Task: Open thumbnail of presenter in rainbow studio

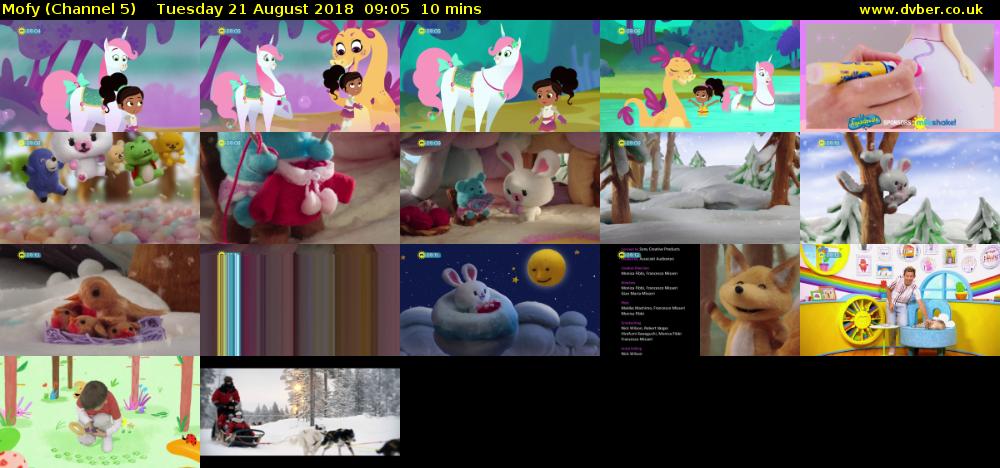Action: [x=900, y=300]
